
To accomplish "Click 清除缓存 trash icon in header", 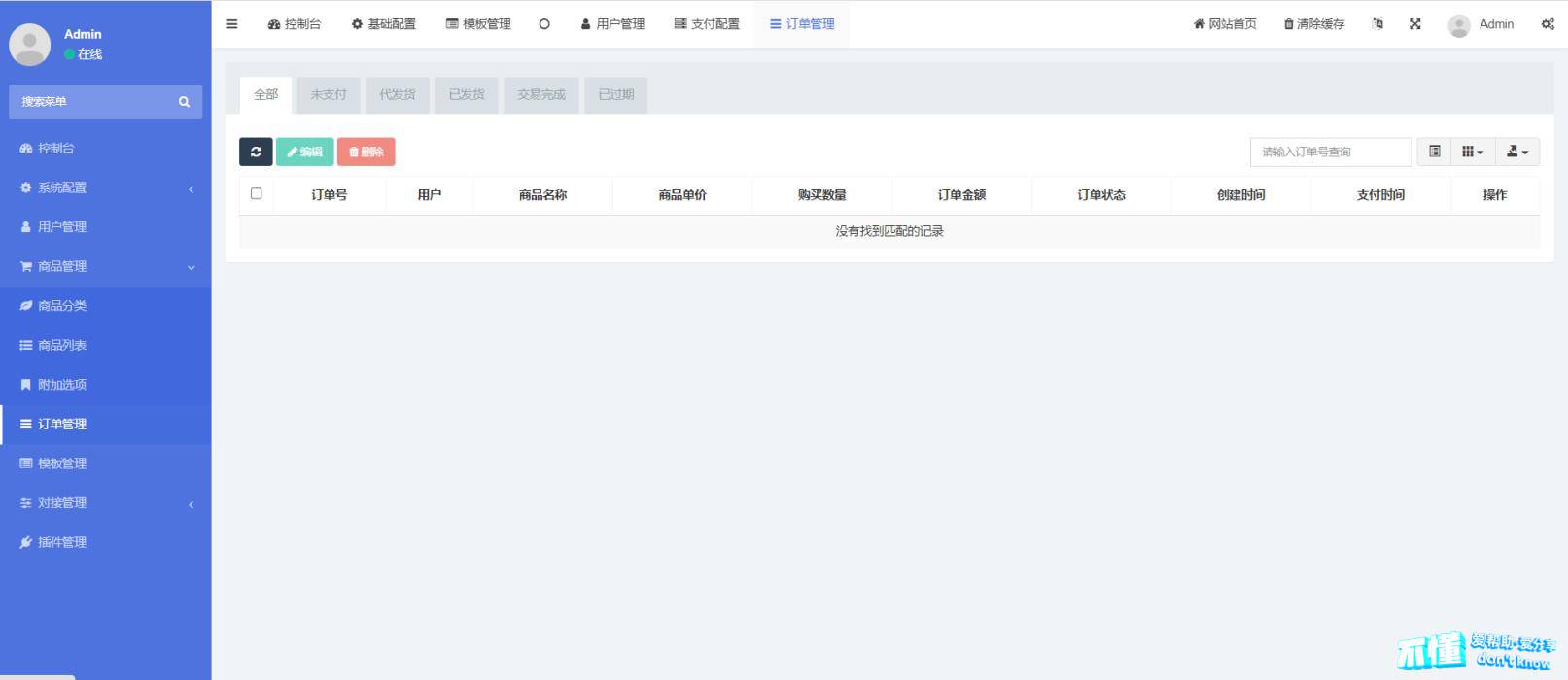I will (1289, 24).
